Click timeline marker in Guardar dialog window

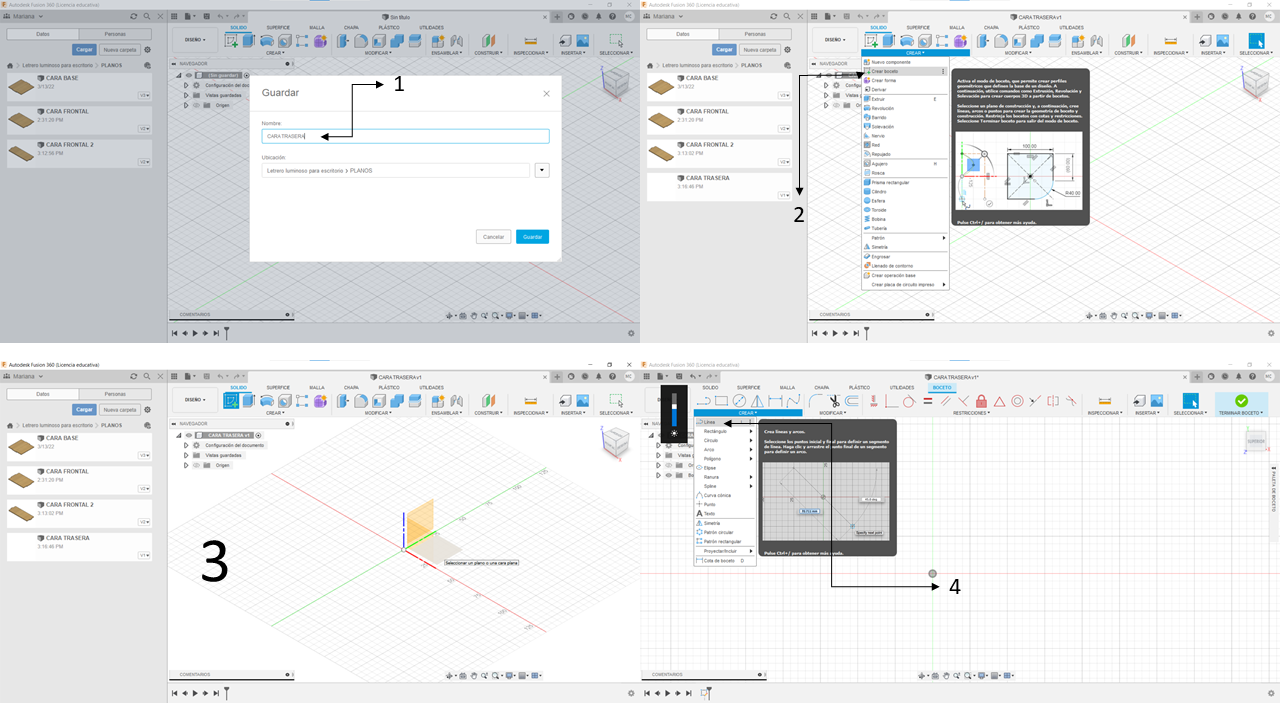point(227,332)
